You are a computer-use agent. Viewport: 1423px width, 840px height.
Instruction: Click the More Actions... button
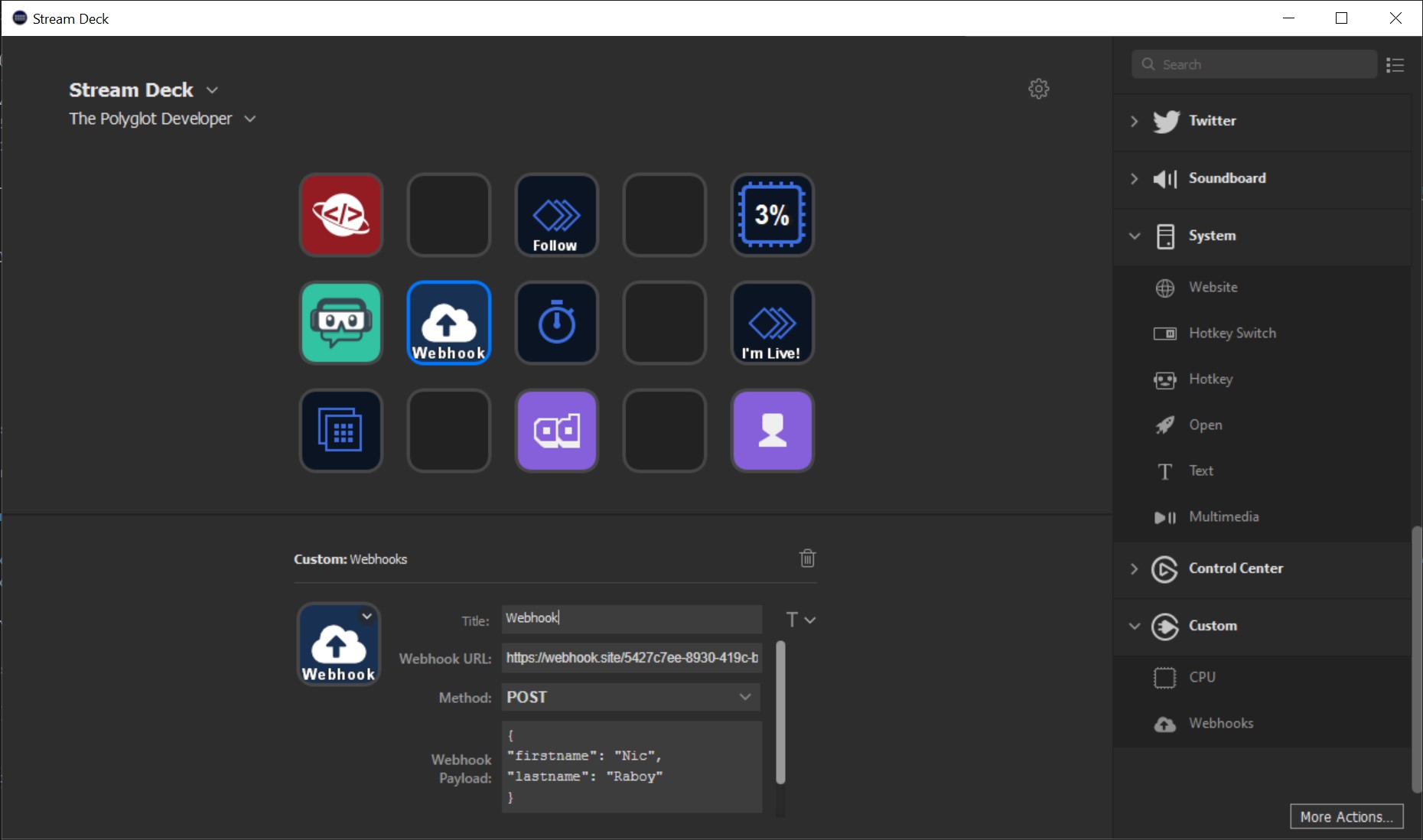point(1346,816)
